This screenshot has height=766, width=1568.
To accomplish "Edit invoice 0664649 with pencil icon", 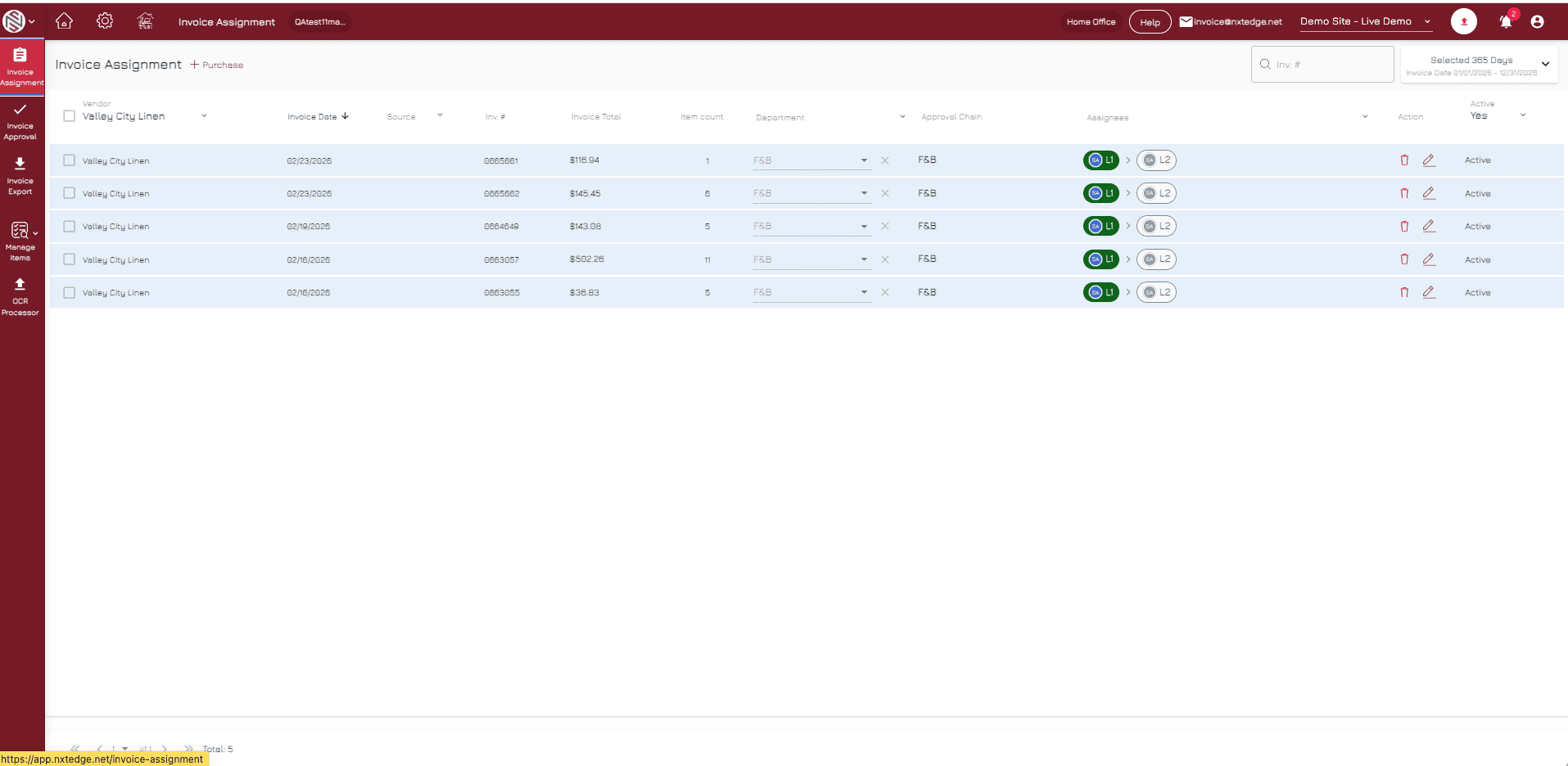I will click(x=1429, y=226).
